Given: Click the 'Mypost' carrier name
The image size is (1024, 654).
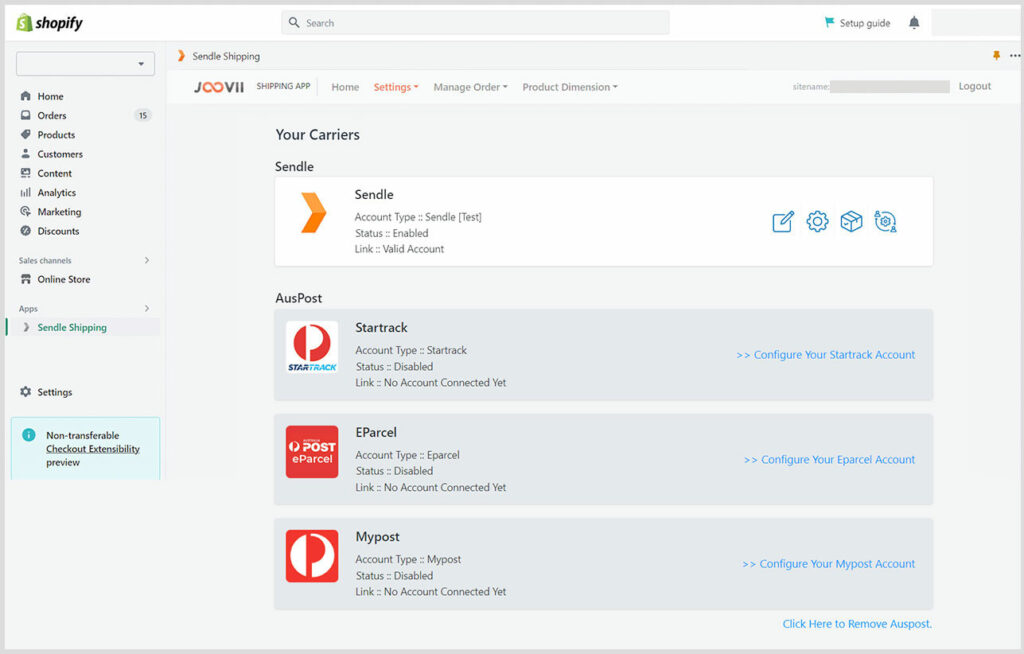Looking at the screenshot, I should [x=377, y=537].
